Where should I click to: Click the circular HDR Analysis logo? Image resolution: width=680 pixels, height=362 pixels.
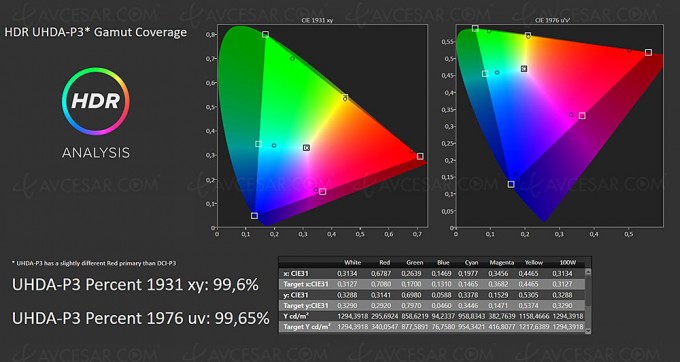[x=96, y=101]
